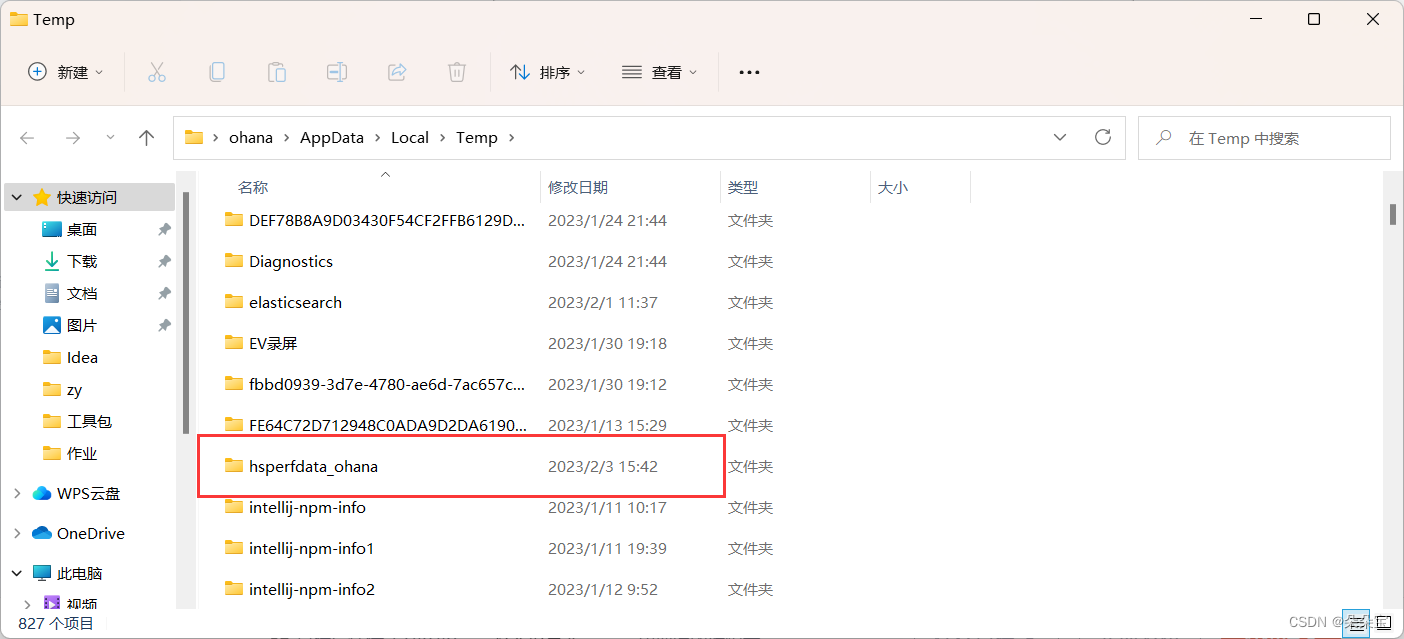Image resolution: width=1404 pixels, height=639 pixels.
Task: Select WPS云盘 in the sidebar
Action: click(x=88, y=493)
